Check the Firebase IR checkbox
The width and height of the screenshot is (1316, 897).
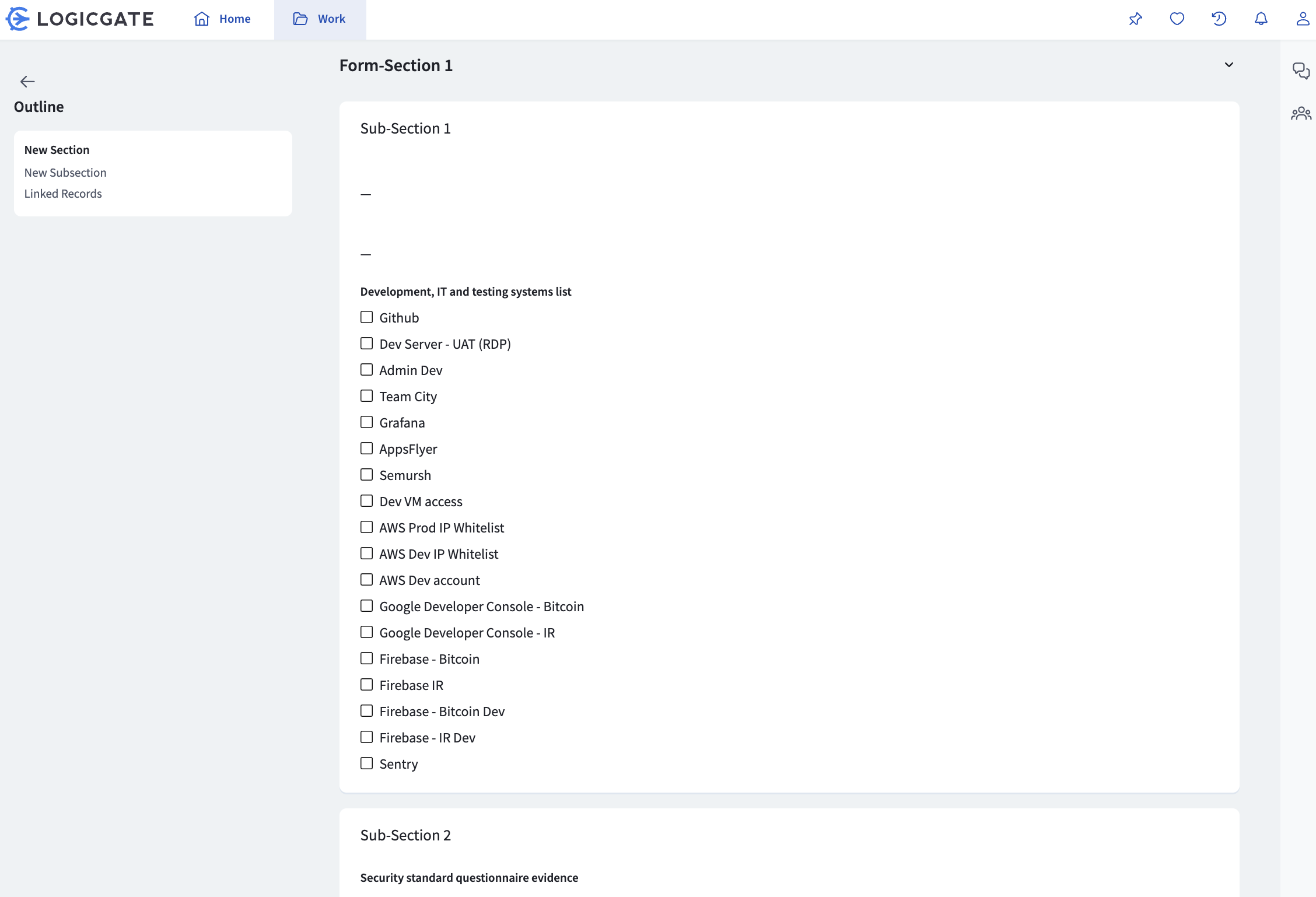click(x=366, y=685)
